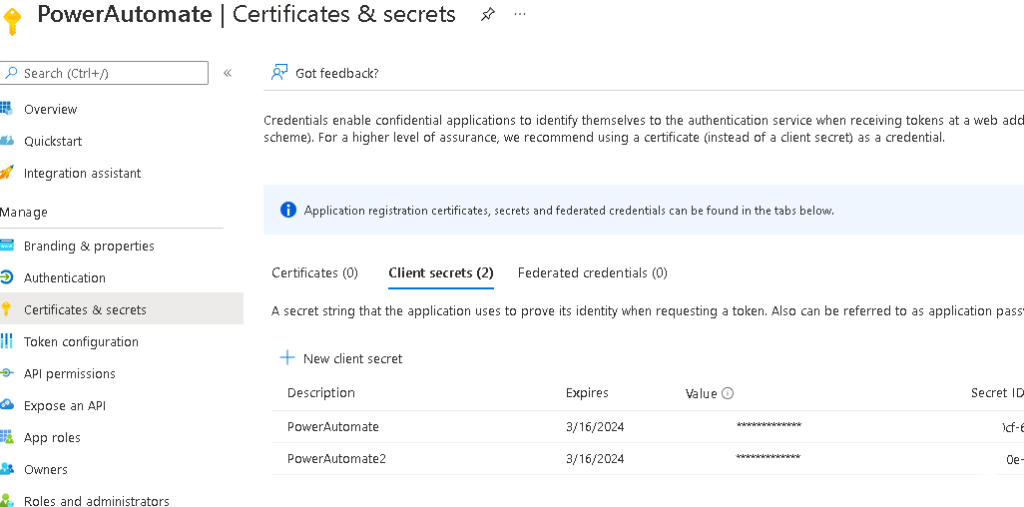
Task: Click the New client secret button
Action: point(352,358)
